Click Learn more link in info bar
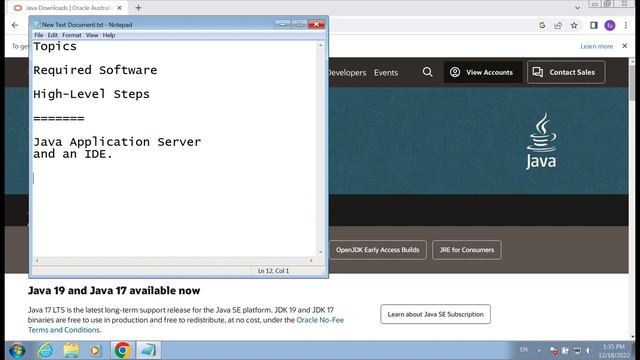Image resolution: width=640 pixels, height=360 pixels. [x=596, y=47]
